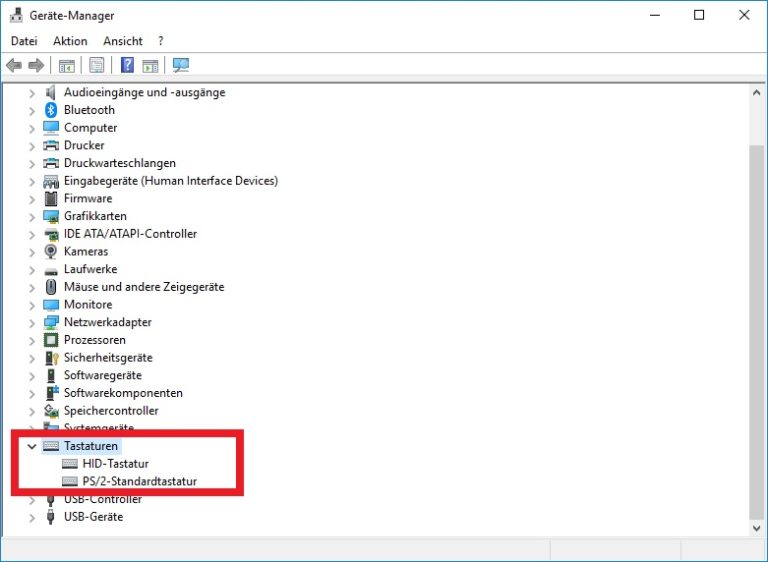Click the scrollbar down arrow

756,528
